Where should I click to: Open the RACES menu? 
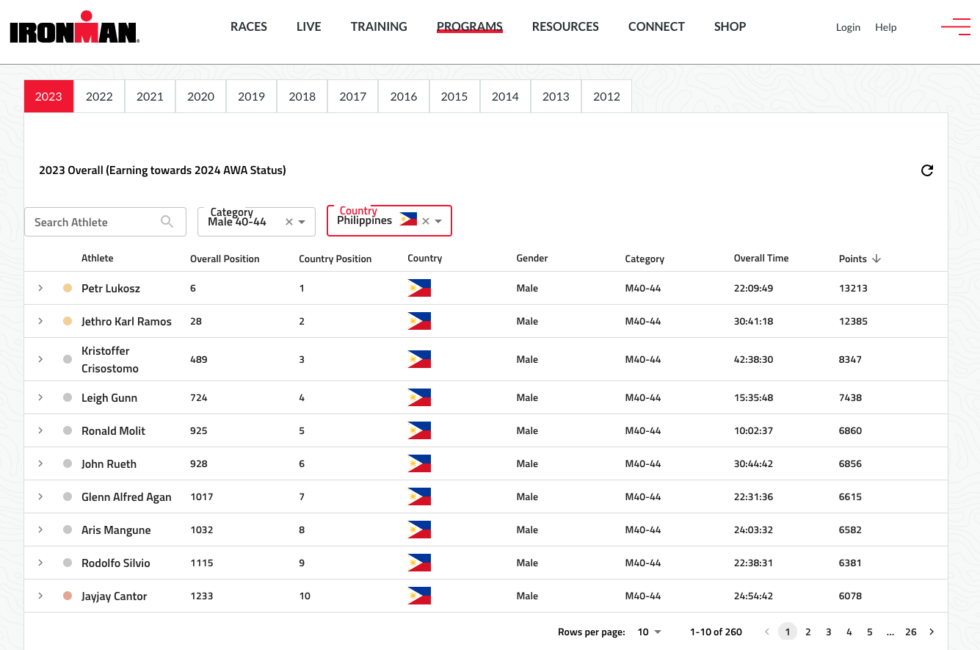[249, 27]
